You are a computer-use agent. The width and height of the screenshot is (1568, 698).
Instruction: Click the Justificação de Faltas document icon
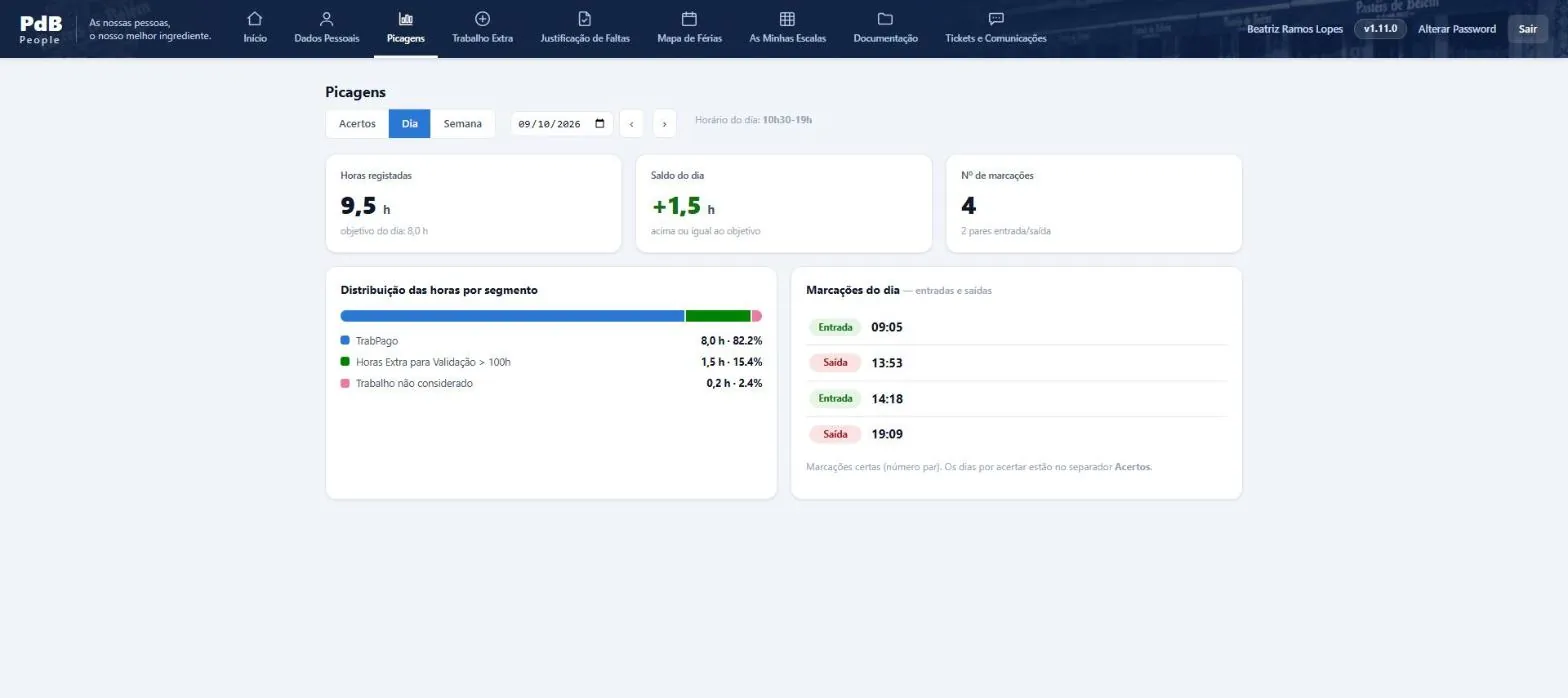click(x=585, y=18)
